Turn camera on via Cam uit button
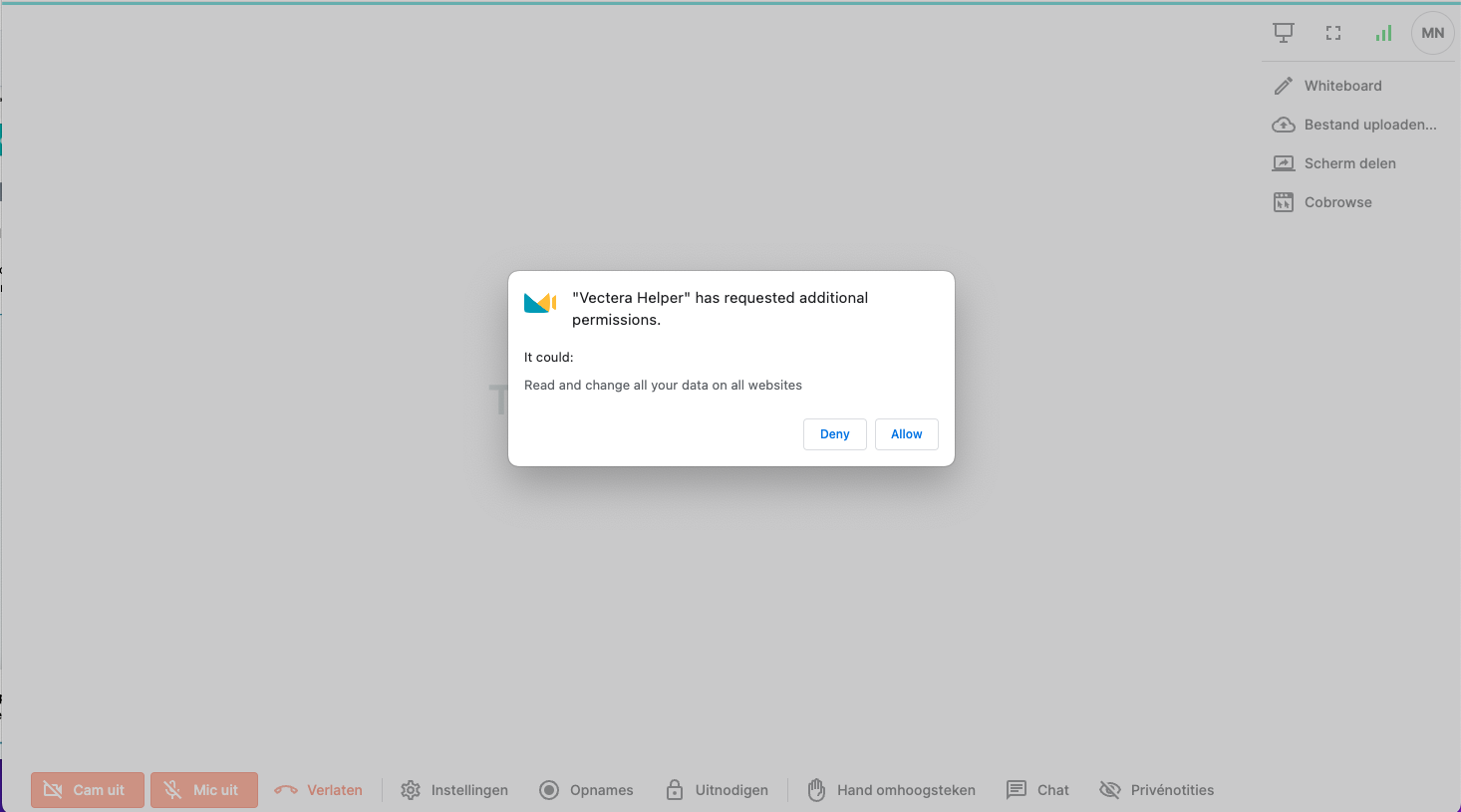The height and width of the screenshot is (812, 1461). tap(88, 790)
